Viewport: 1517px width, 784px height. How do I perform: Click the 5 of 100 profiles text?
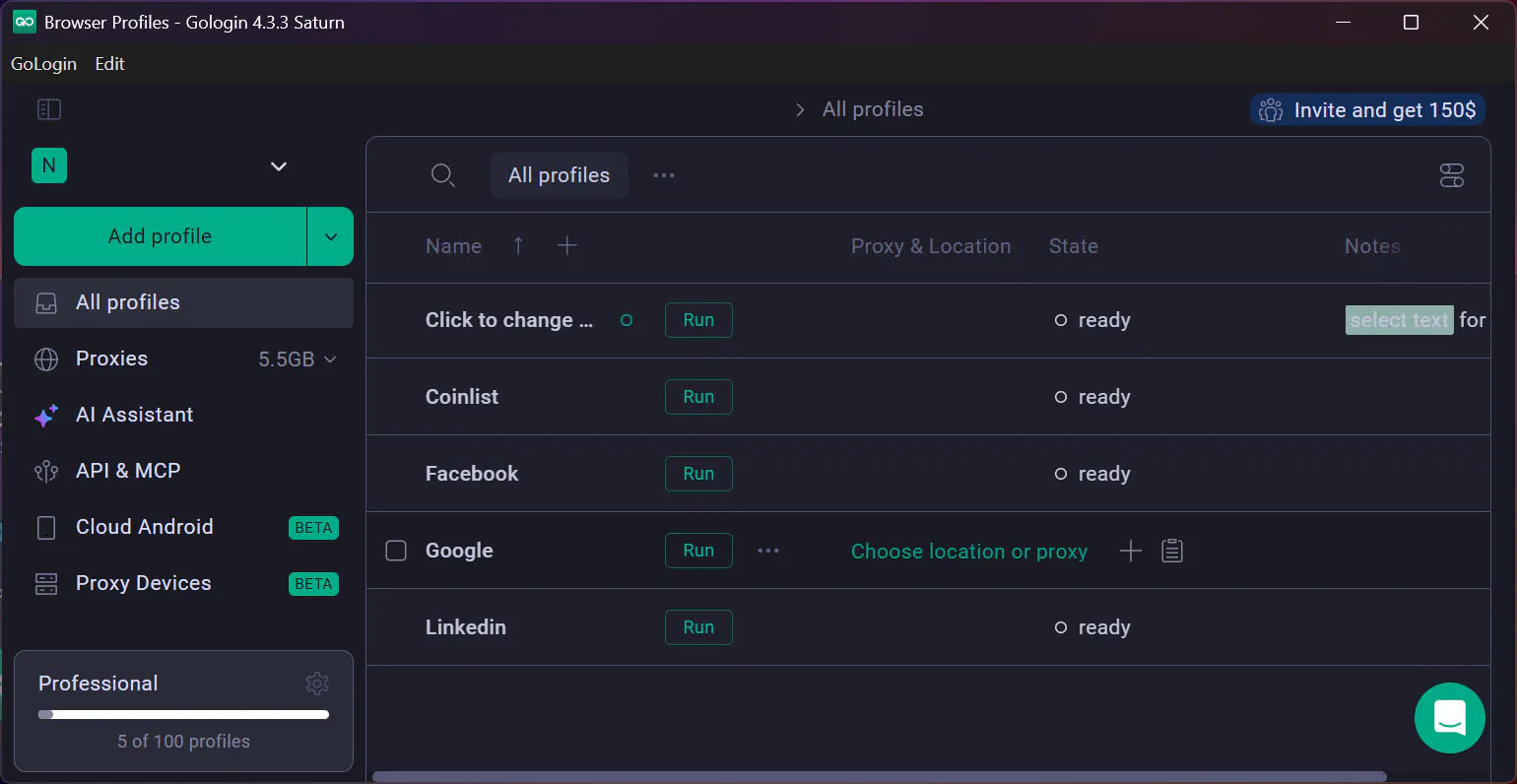pos(183,742)
